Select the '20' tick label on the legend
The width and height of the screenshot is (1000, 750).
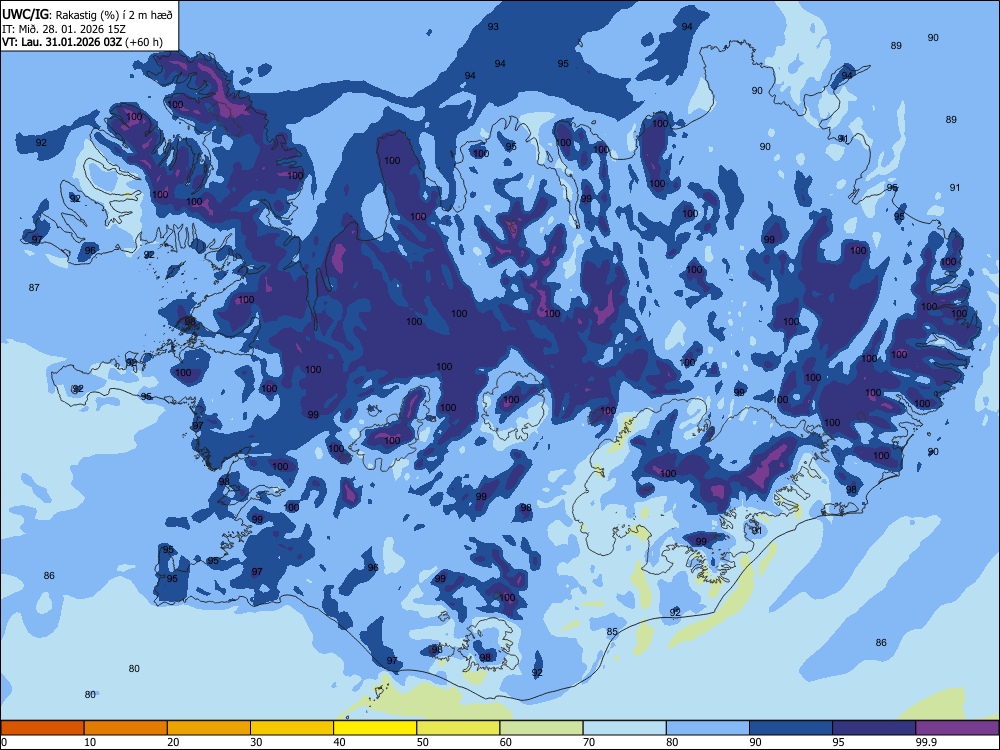point(173,742)
